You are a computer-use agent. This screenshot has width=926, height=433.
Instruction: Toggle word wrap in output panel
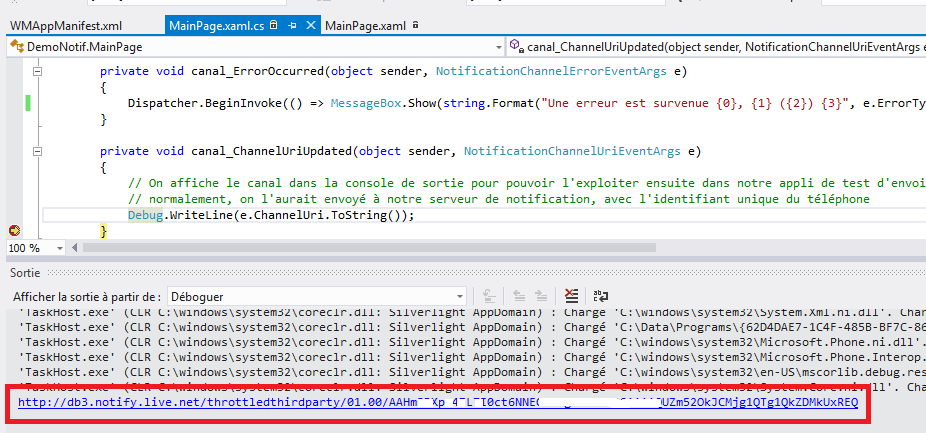601,296
